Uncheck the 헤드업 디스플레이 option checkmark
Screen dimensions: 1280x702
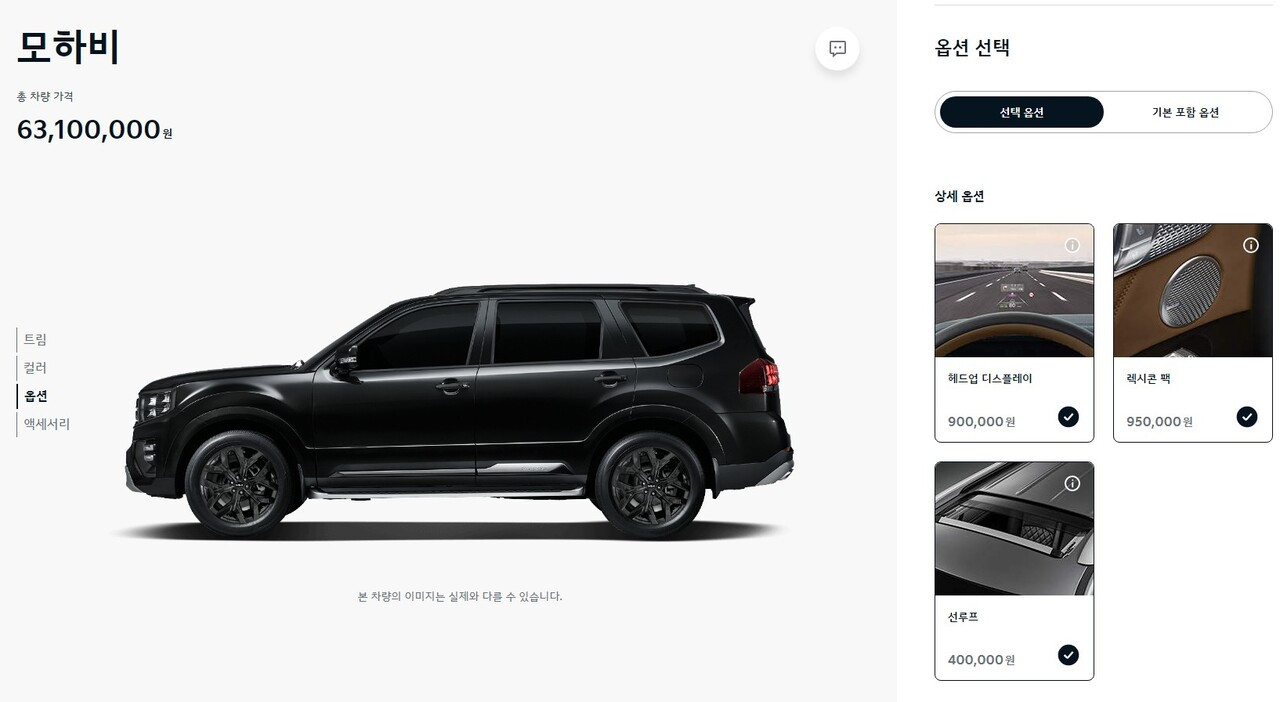click(1068, 417)
